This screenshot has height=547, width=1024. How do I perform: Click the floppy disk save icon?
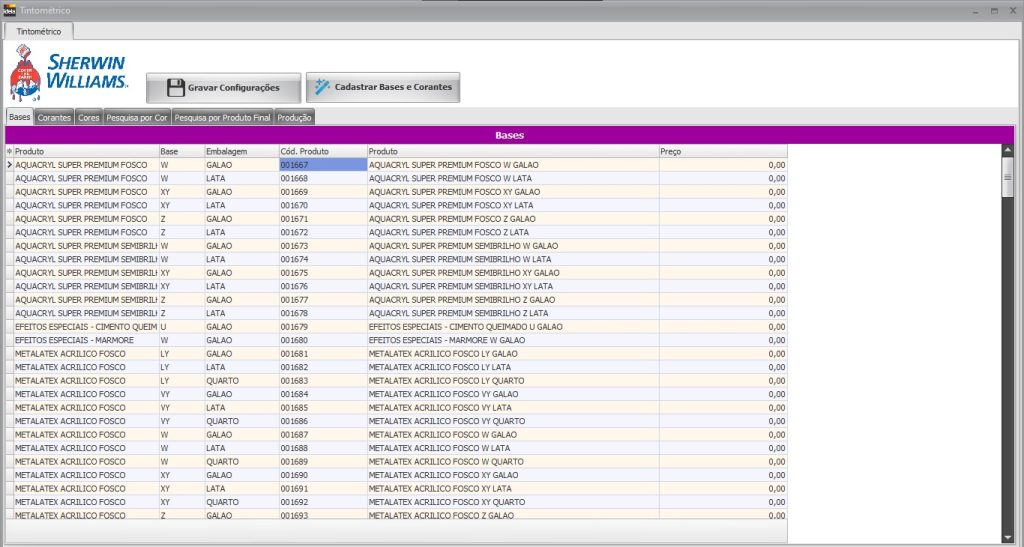coord(176,87)
